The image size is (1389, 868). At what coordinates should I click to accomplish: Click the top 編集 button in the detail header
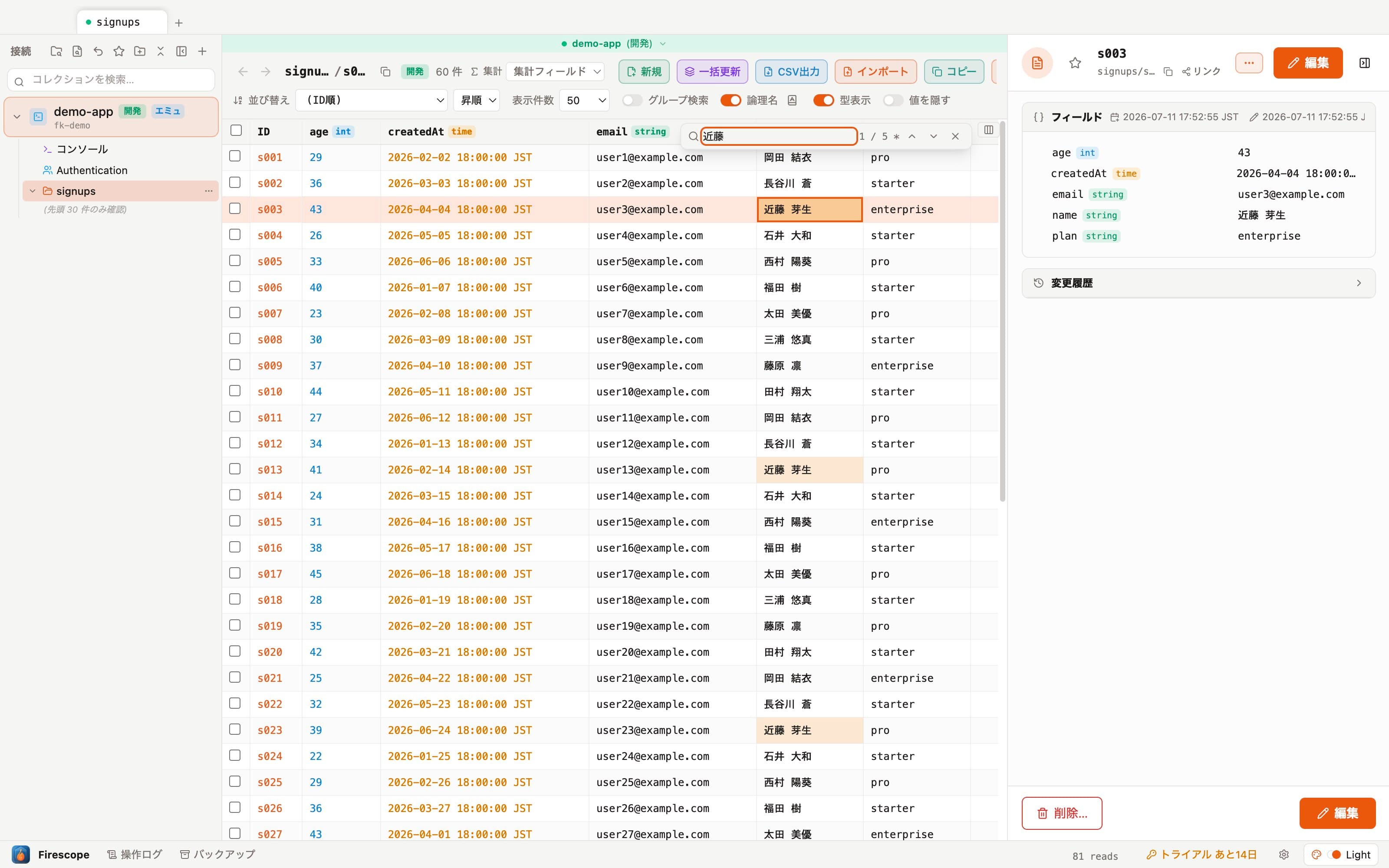tap(1308, 62)
